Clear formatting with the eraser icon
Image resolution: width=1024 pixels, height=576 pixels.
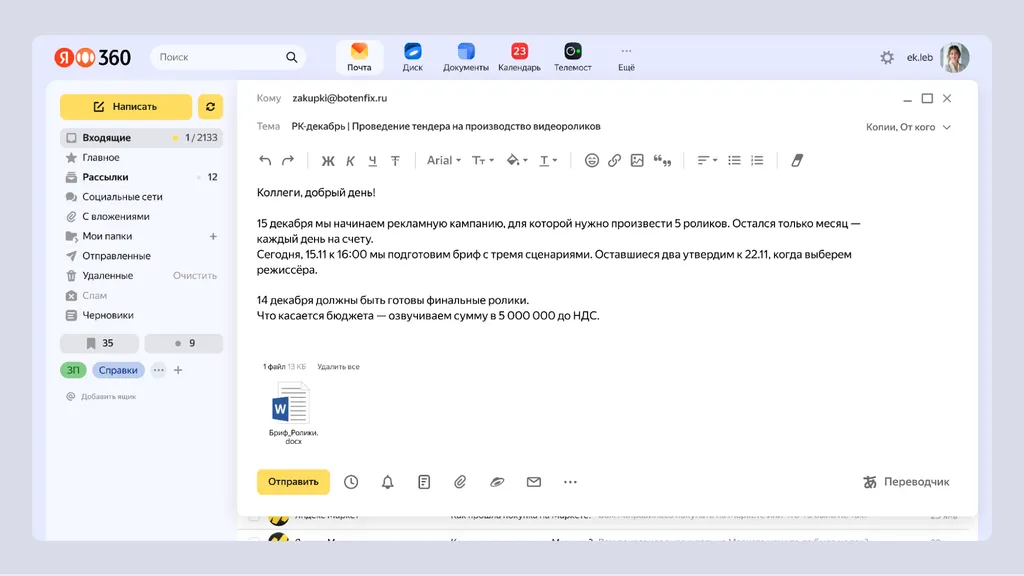coord(797,160)
